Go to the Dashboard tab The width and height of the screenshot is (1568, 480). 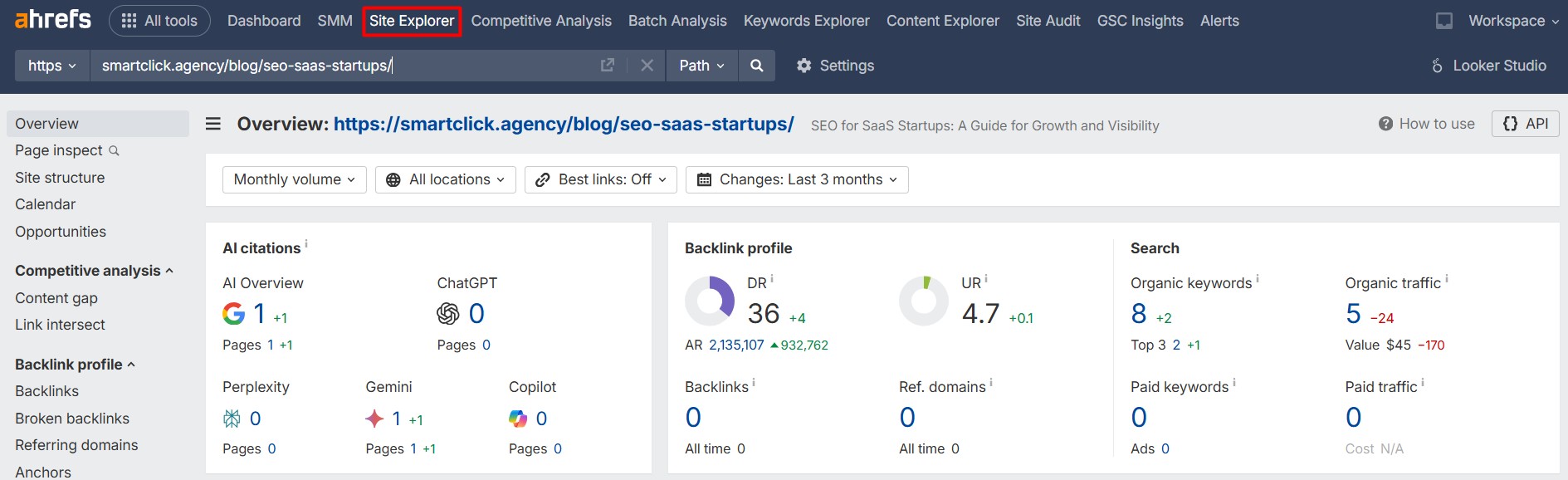tap(264, 21)
